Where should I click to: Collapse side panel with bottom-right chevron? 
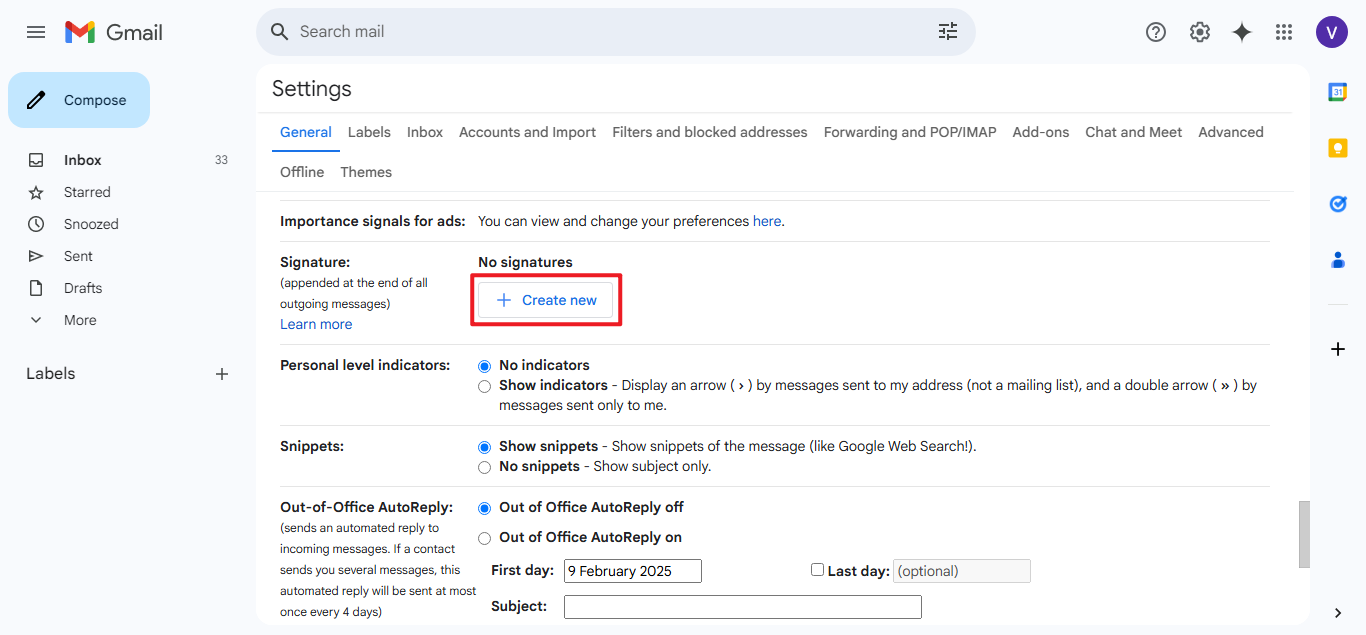[x=1338, y=613]
